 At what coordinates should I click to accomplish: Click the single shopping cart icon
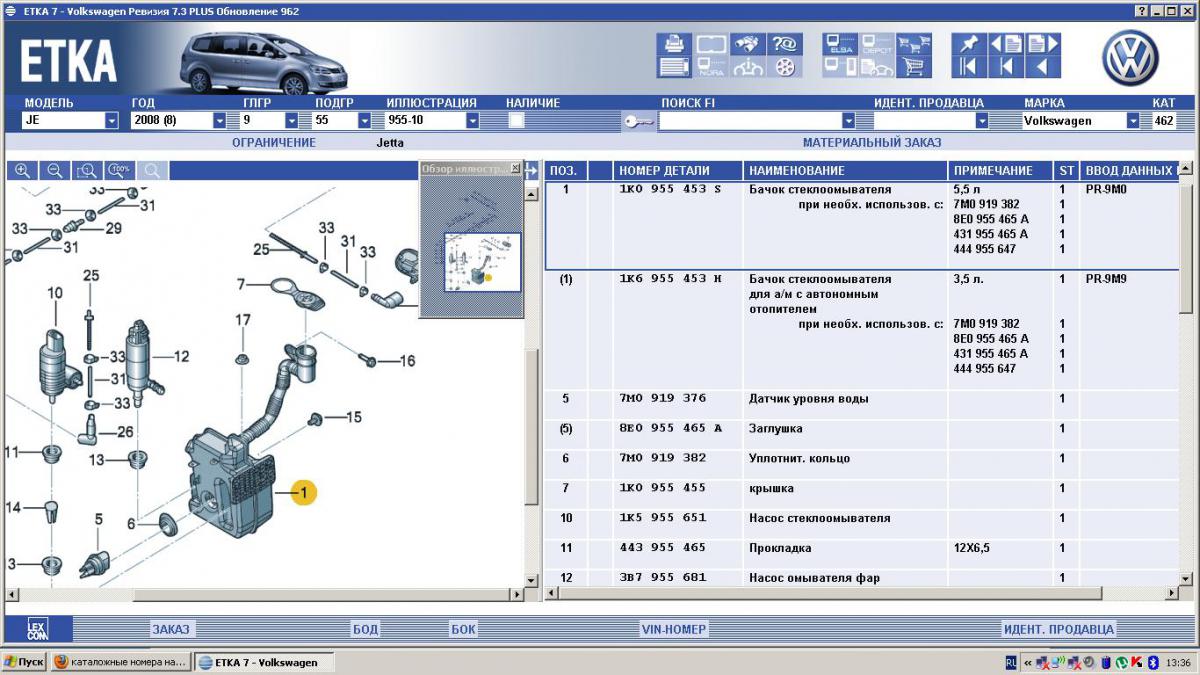click(913, 67)
